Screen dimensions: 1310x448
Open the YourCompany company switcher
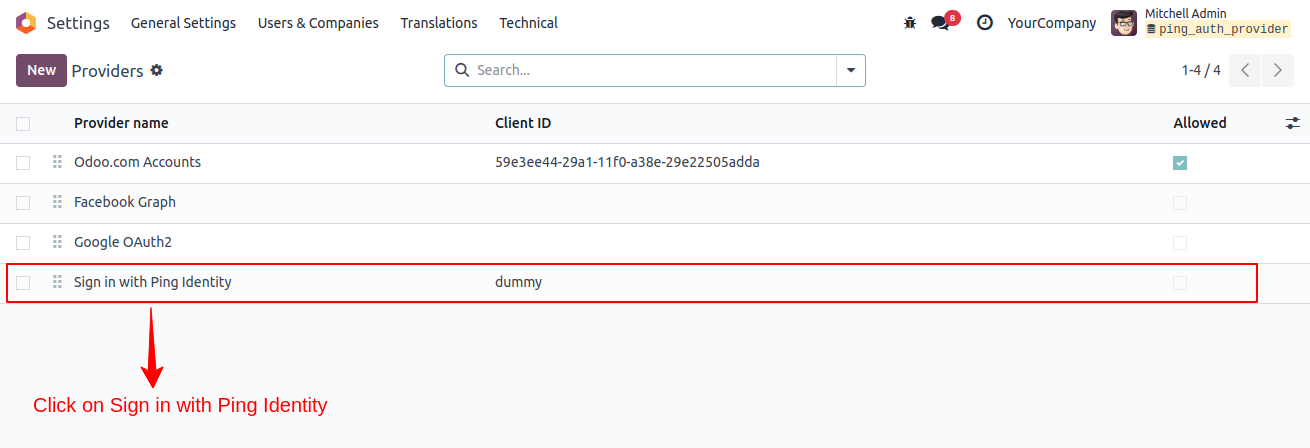point(1052,23)
